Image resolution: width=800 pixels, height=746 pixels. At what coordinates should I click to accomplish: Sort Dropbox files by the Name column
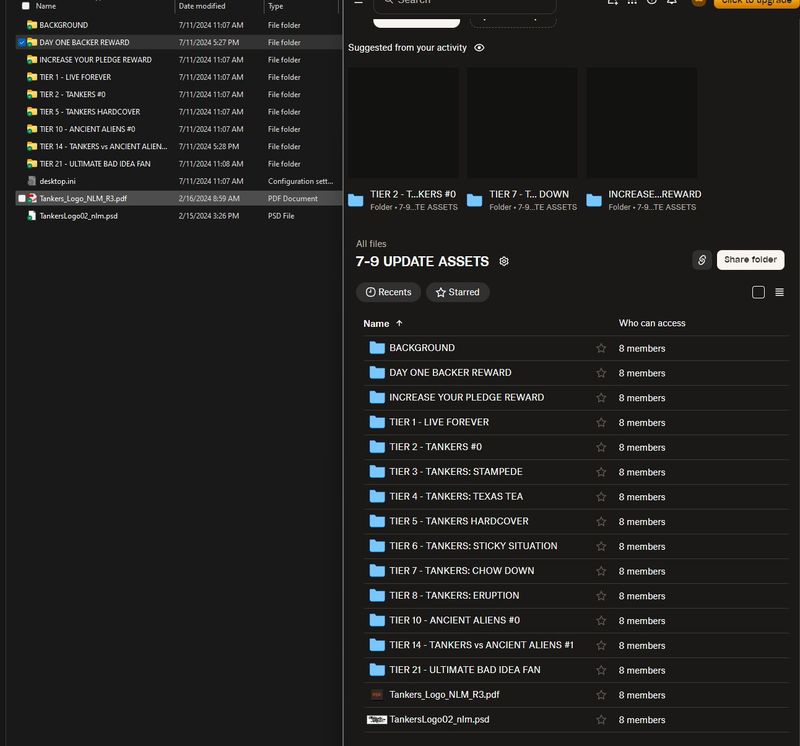click(376, 324)
